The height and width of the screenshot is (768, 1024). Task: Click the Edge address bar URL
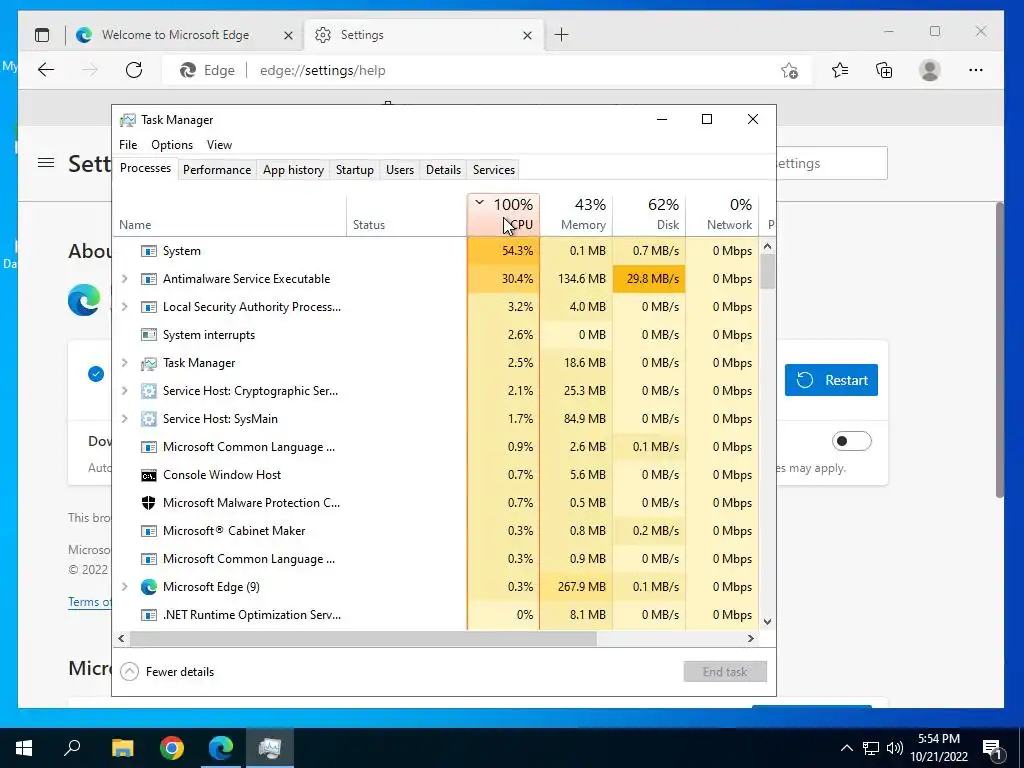click(x=323, y=71)
